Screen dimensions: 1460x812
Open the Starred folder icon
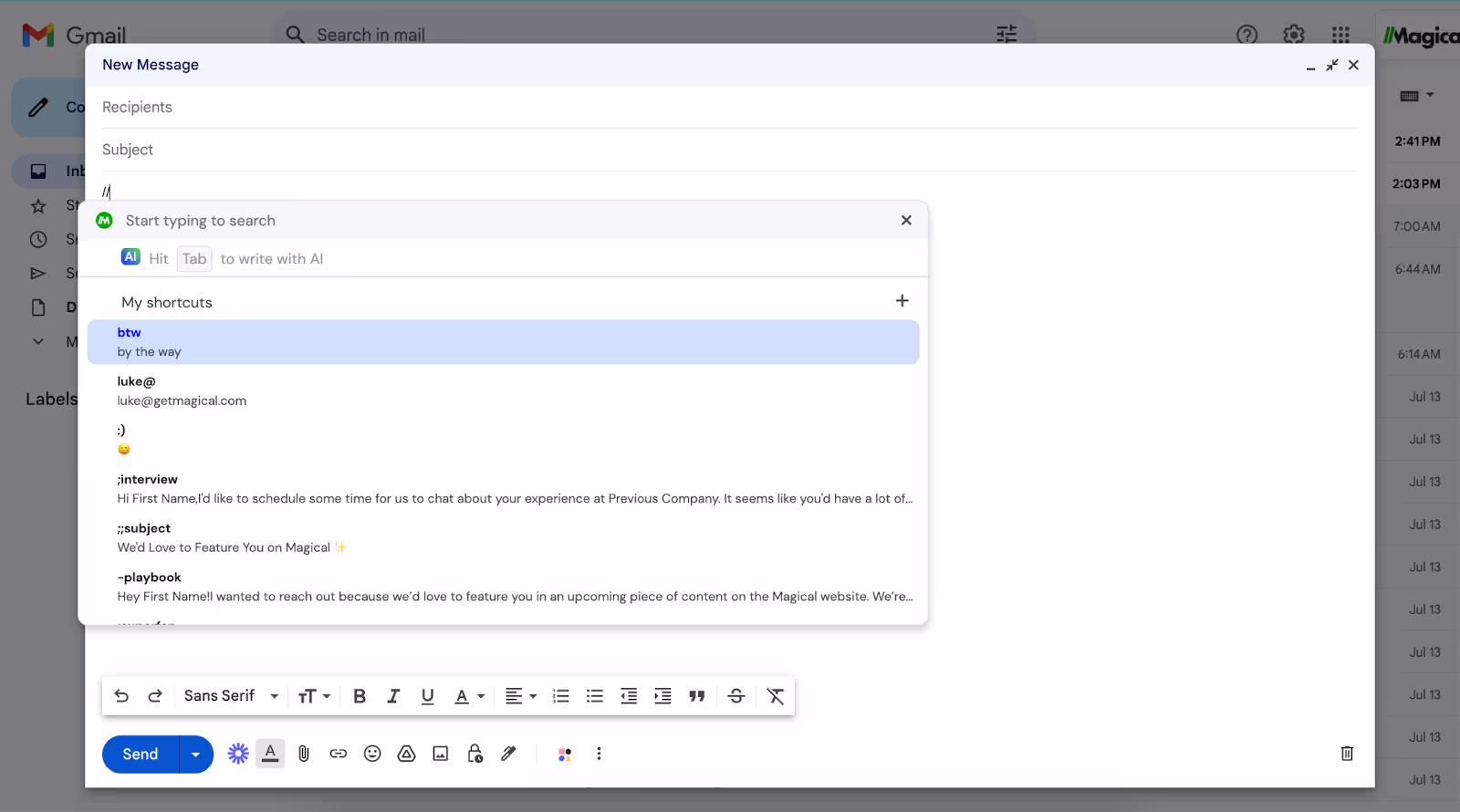pos(38,206)
